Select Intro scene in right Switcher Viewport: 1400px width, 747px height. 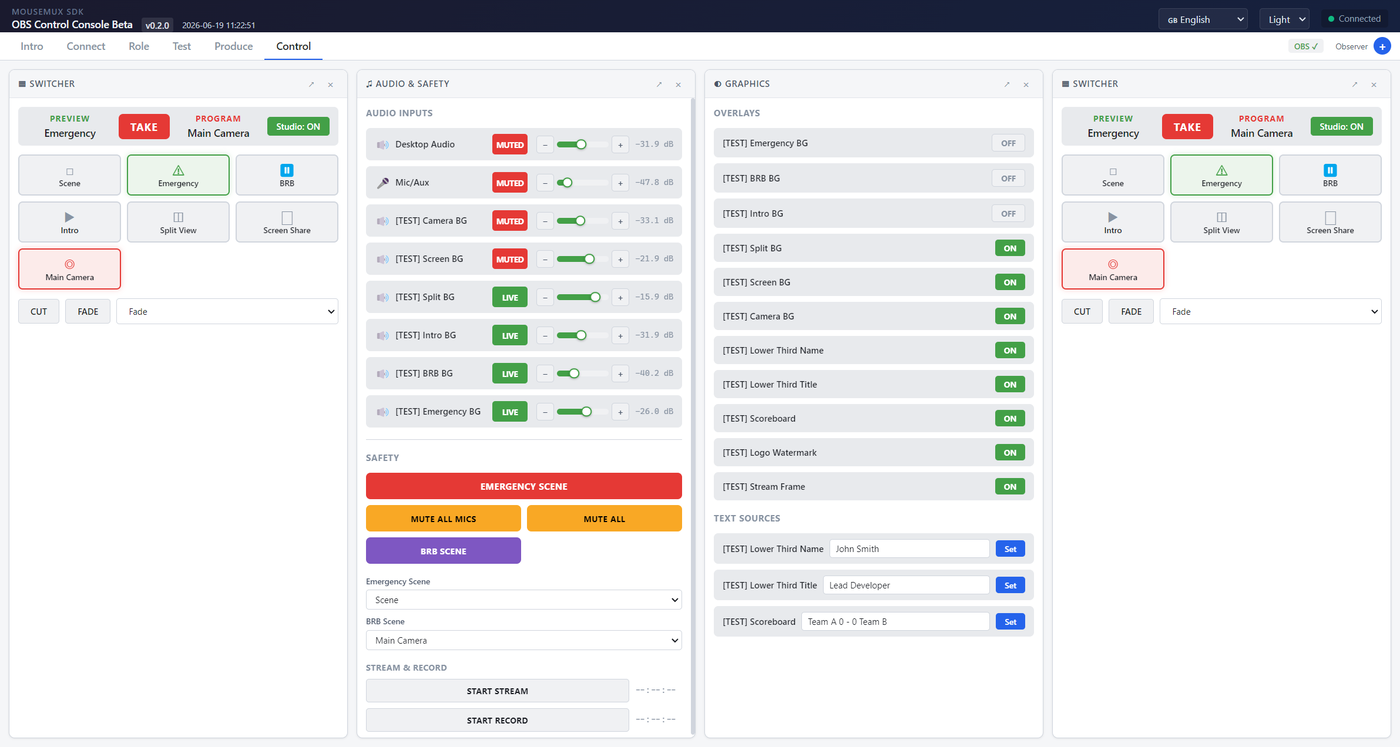tap(1113, 222)
